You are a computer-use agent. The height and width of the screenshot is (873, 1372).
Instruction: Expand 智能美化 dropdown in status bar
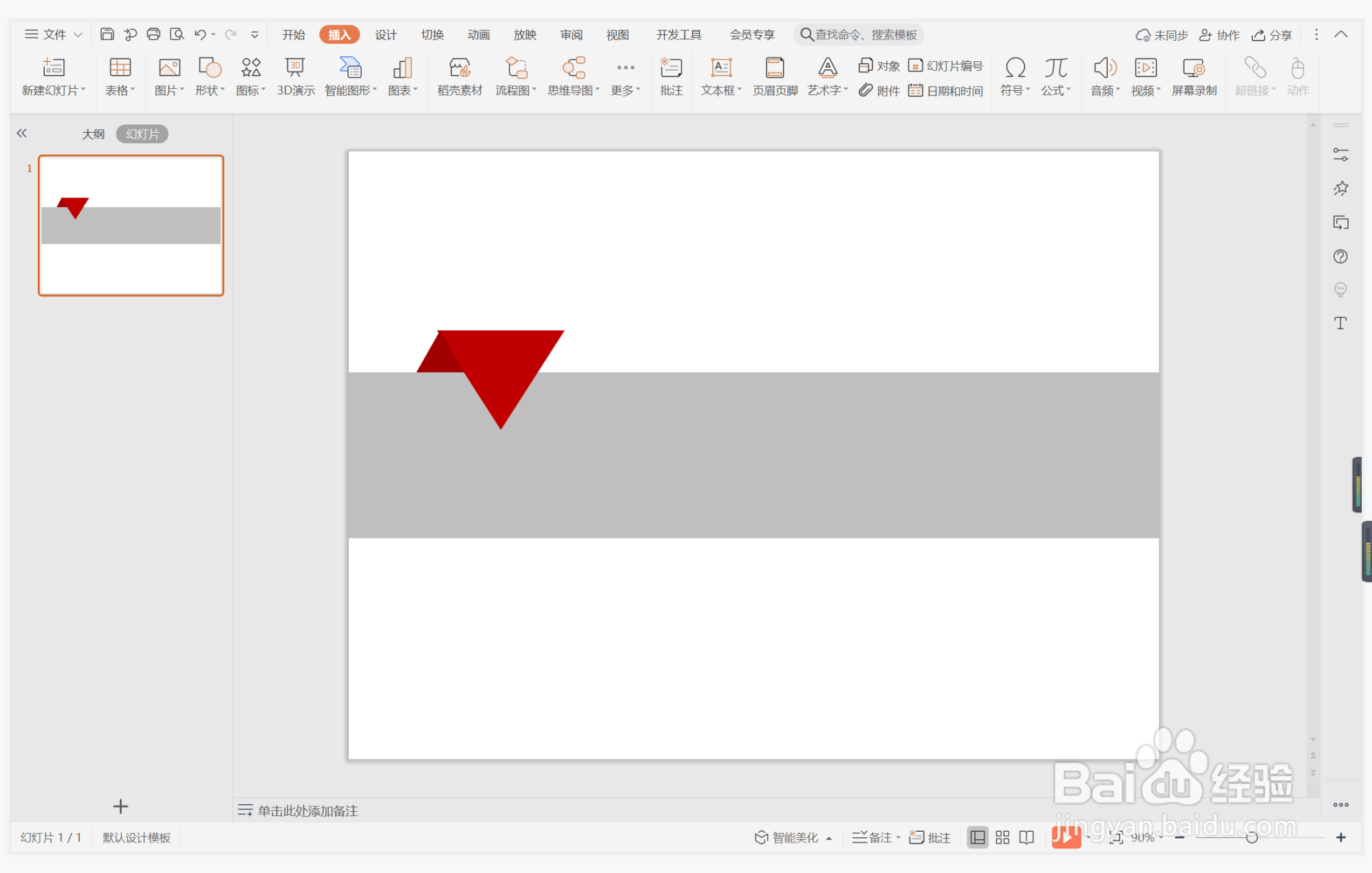click(x=829, y=838)
